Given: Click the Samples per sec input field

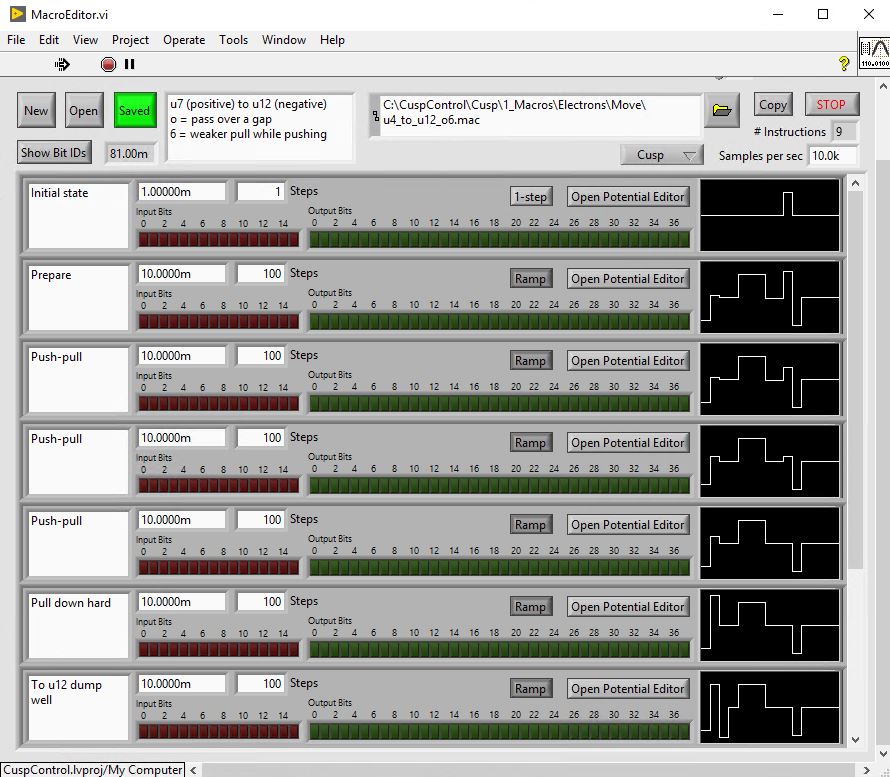Looking at the screenshot, I should 832,156.
